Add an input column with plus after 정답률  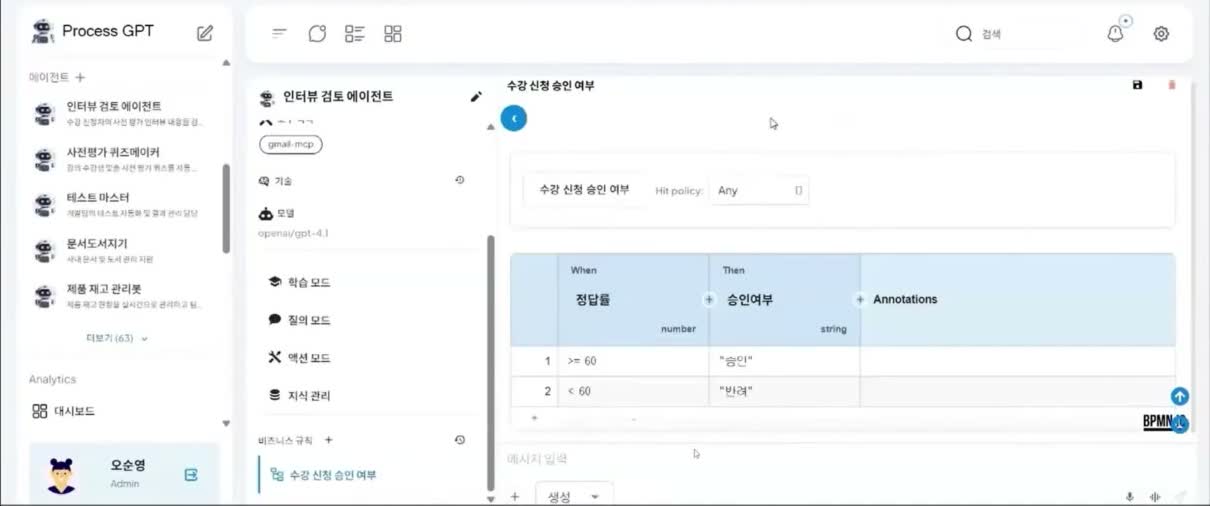coord(709,299)
